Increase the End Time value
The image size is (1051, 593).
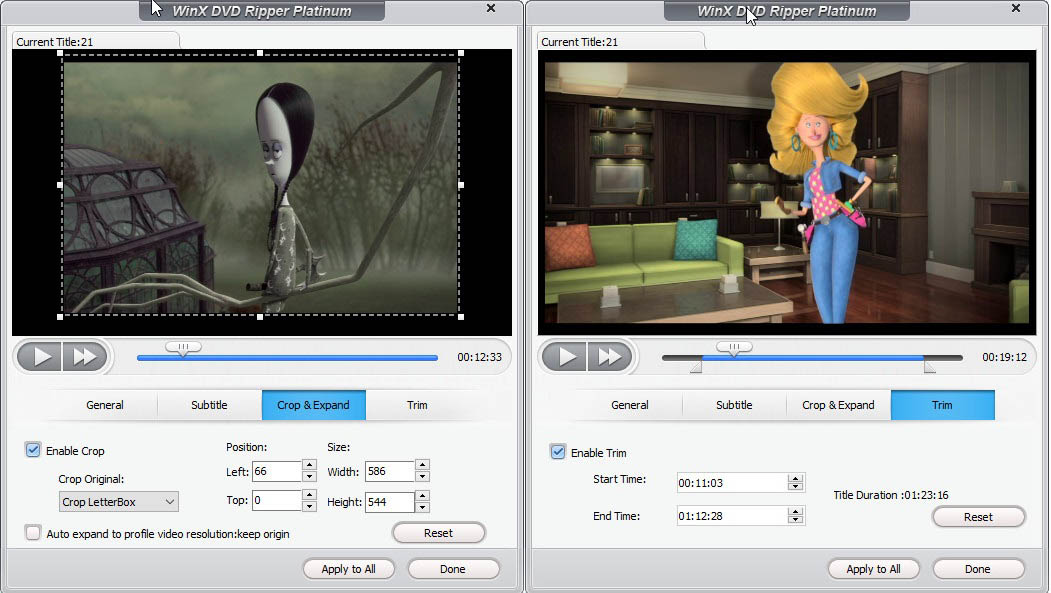tap(796, 511)
